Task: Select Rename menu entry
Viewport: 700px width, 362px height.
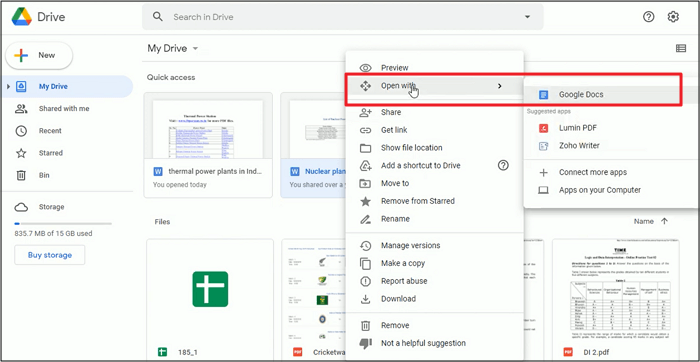Action: click(x=434, y=219)
